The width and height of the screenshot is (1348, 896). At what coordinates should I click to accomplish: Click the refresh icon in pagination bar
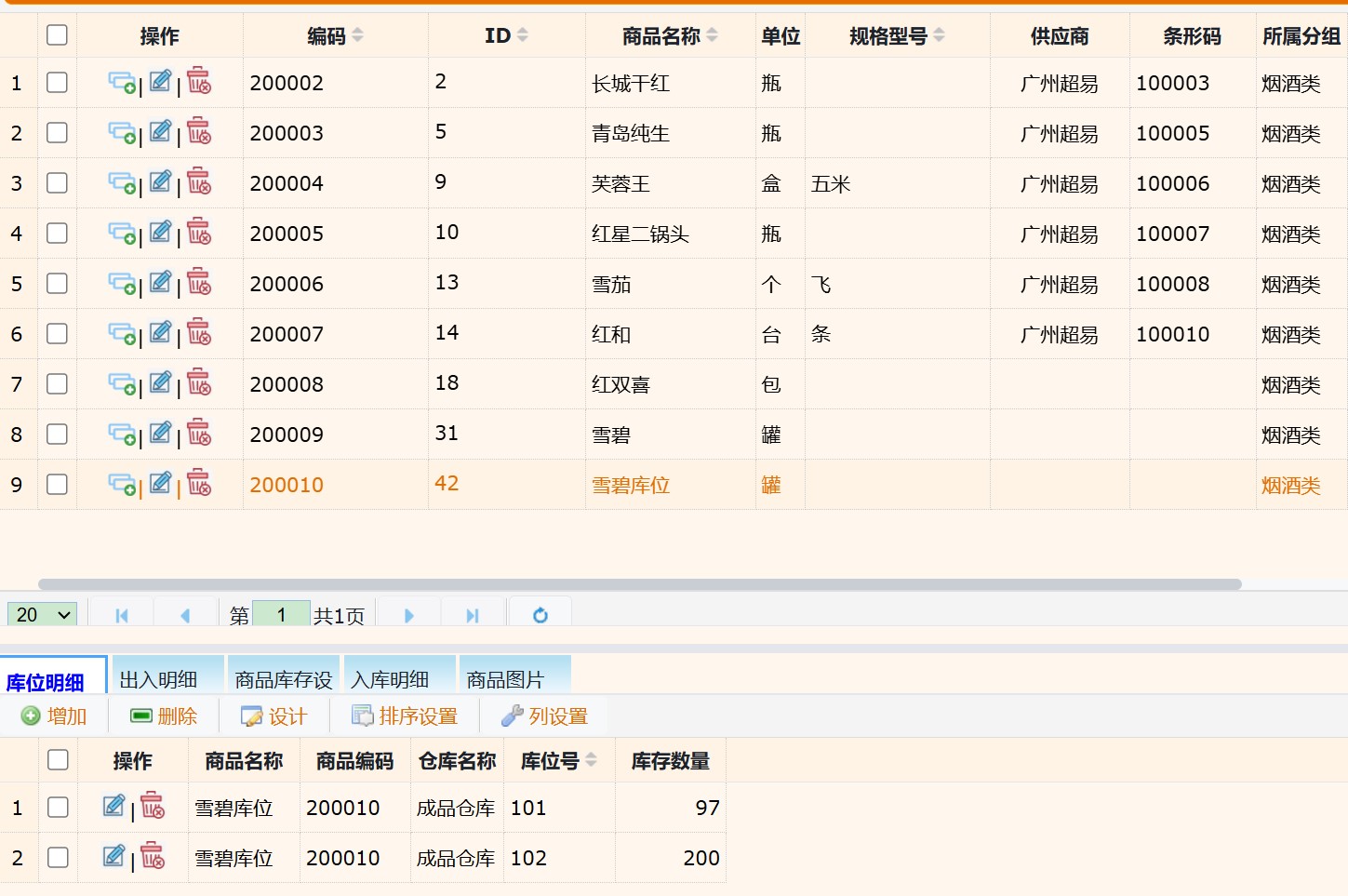(x=540, y=615)
